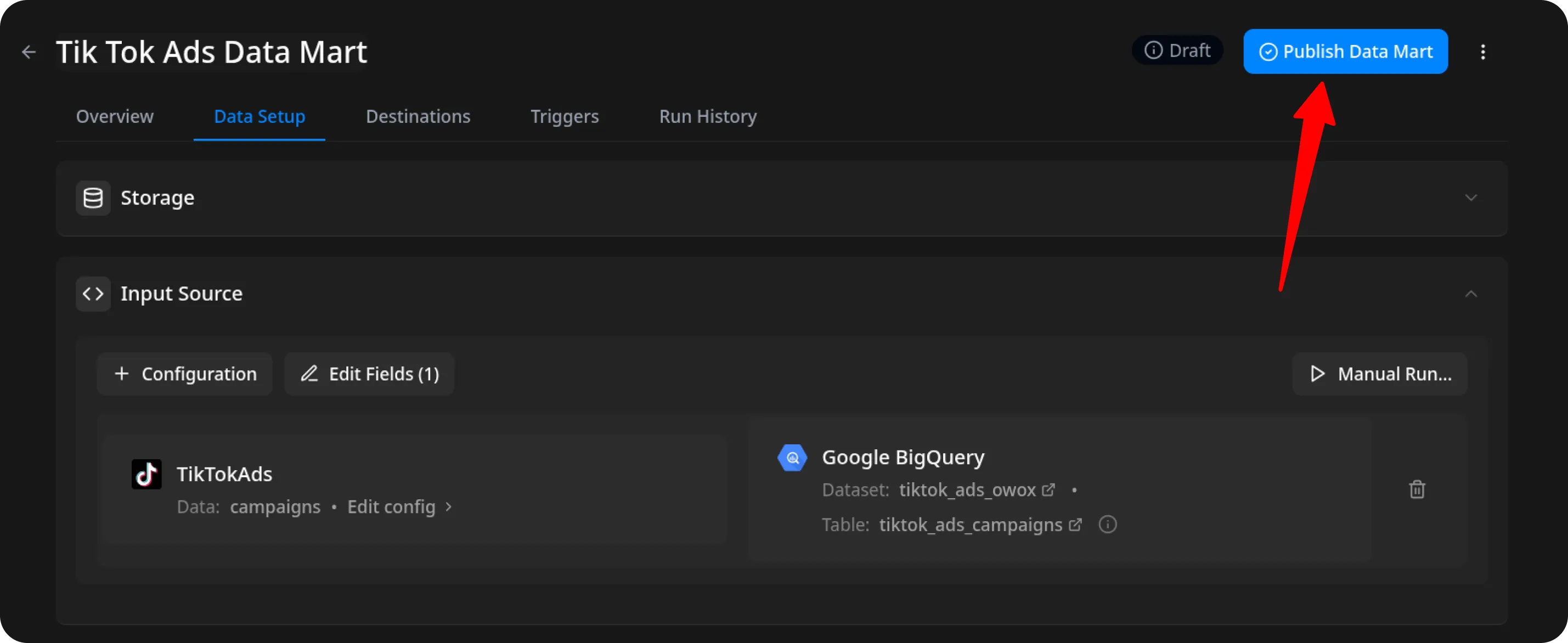Open the tiktok_ads_campaigns table external link icon
This screenshot has width=1568, height=643.
(x=1075, y=525)
